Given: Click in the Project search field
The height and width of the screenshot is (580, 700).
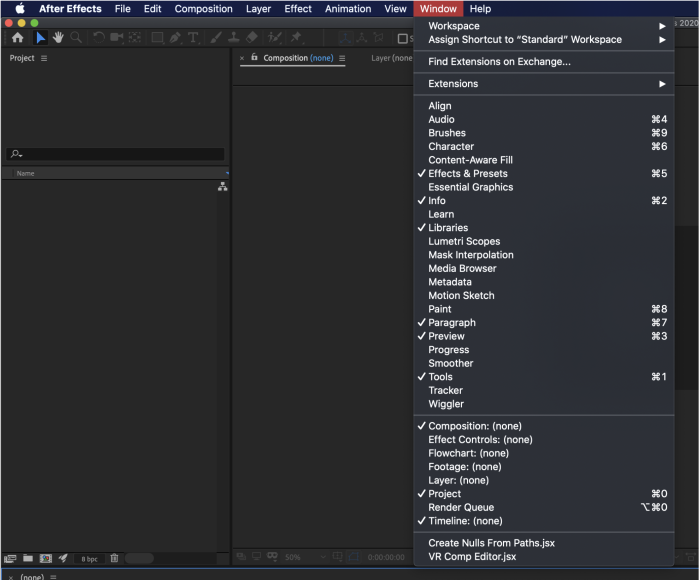Looking at the screenshot, I should coord(116,154).
